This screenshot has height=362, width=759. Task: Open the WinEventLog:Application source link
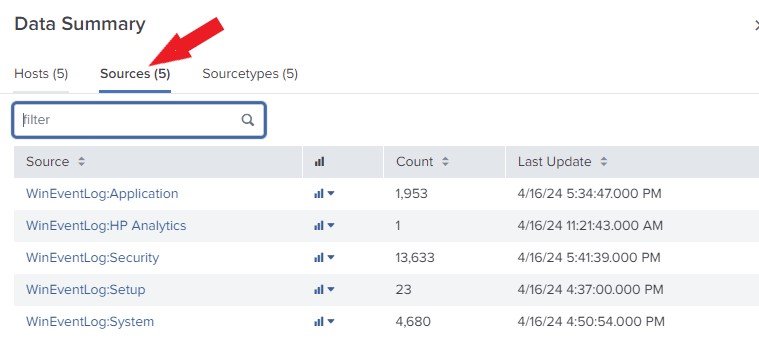click(x=102, y=194)
